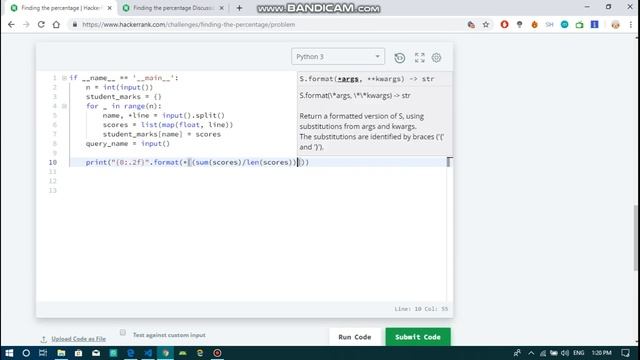Viewport: 640px width, 360px height.
Task: Click line number 13 in the gutter
Action: [x=52, y=191]
